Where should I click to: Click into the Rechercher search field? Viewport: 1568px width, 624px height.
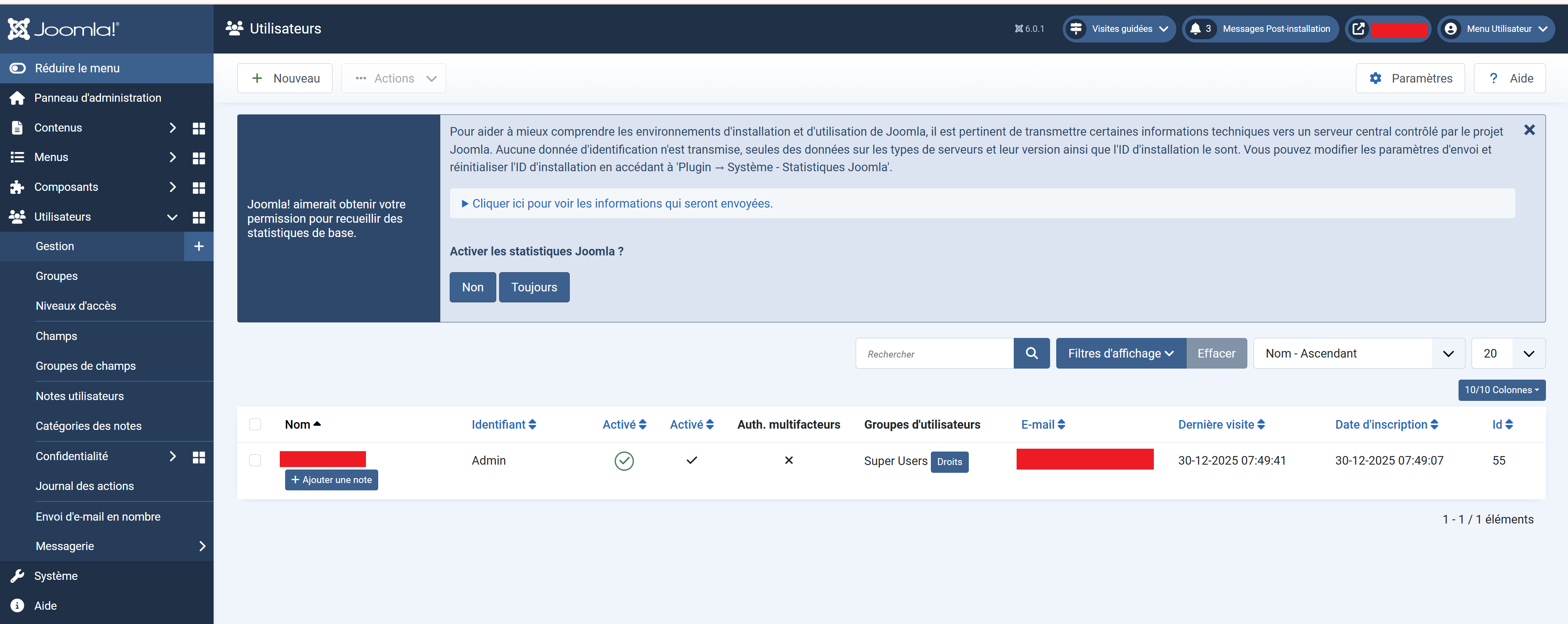point(935,354)
